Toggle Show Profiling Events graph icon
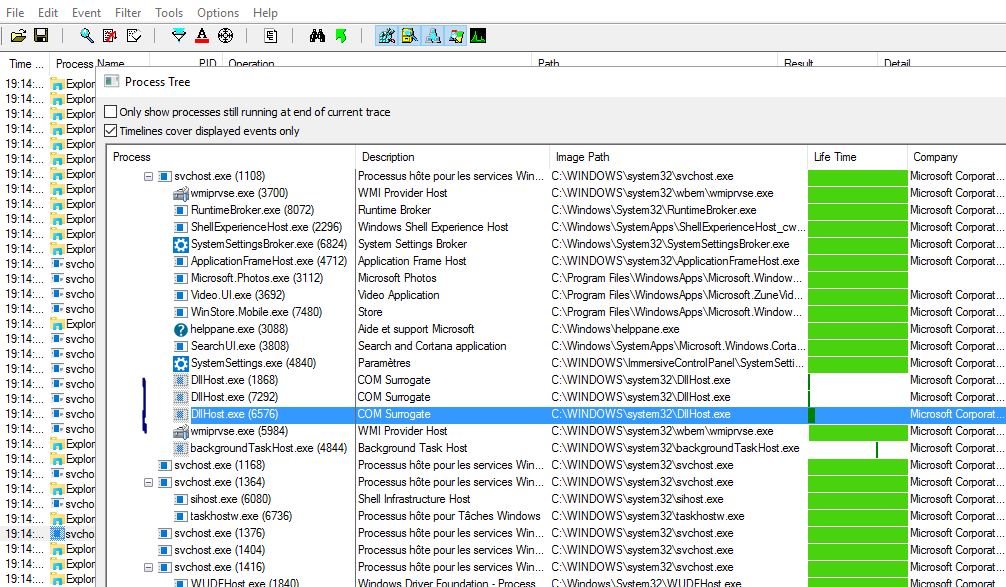Viewport: 1006px width, 587px height. click(x=478, y=36)
